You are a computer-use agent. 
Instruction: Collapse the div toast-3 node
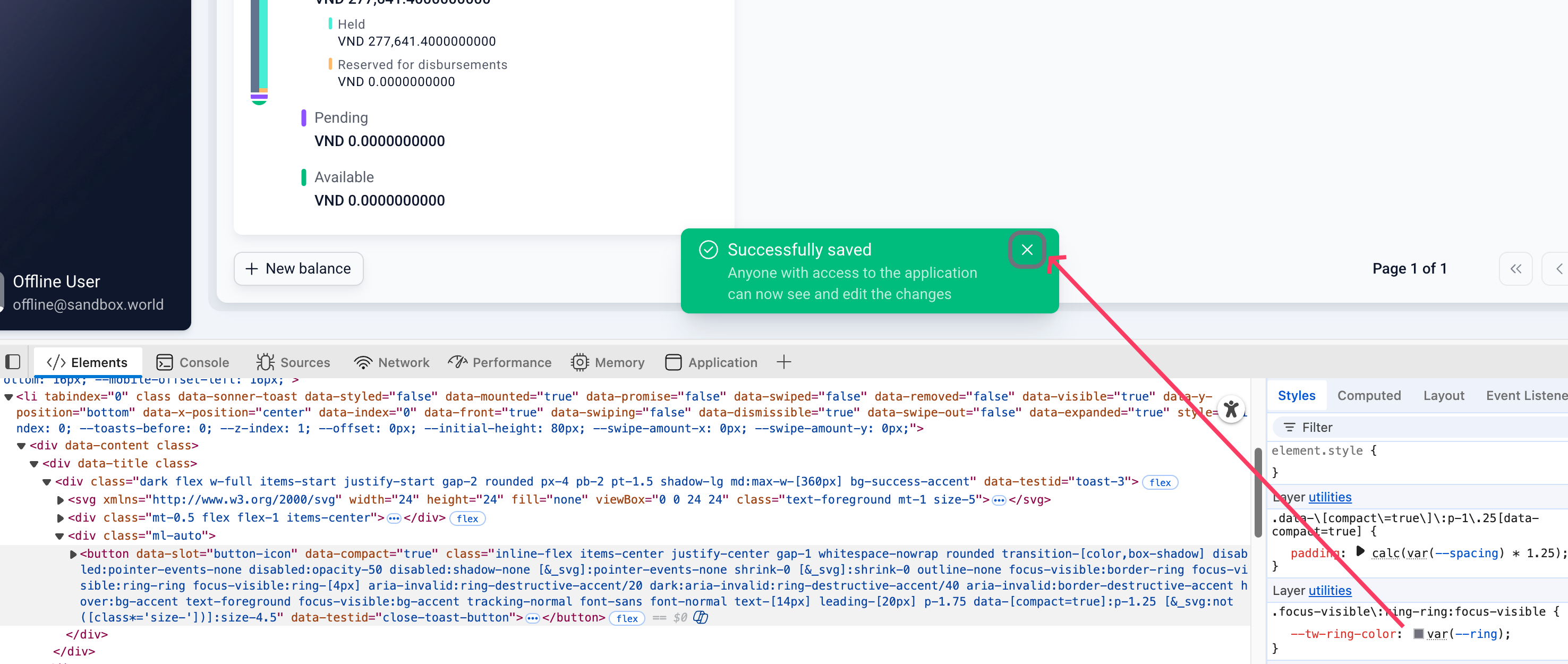click(x=47, y=482)
